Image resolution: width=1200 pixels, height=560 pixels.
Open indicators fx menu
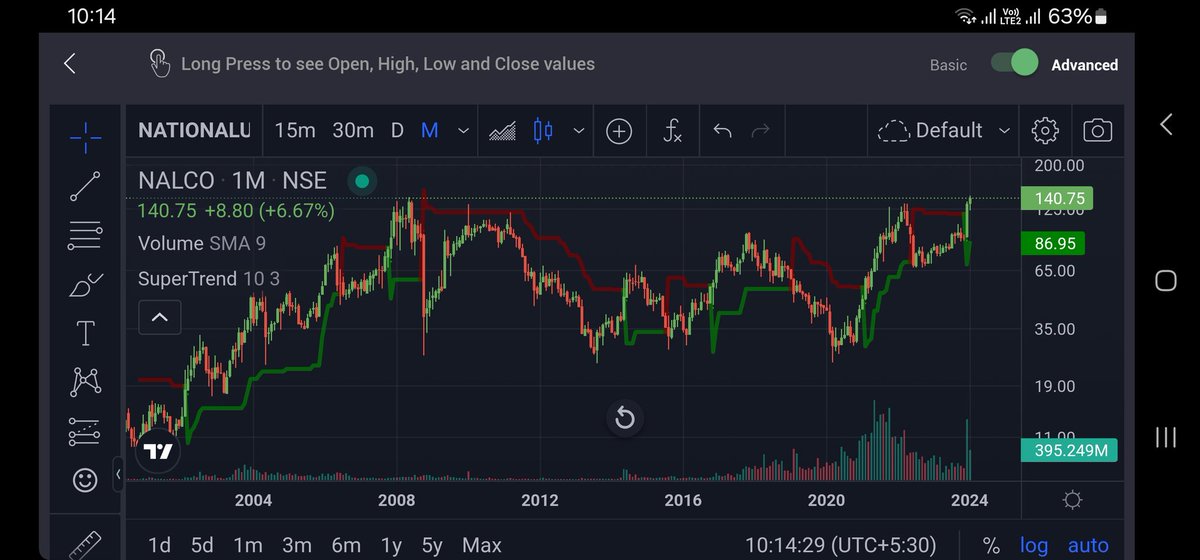(673, 131)
